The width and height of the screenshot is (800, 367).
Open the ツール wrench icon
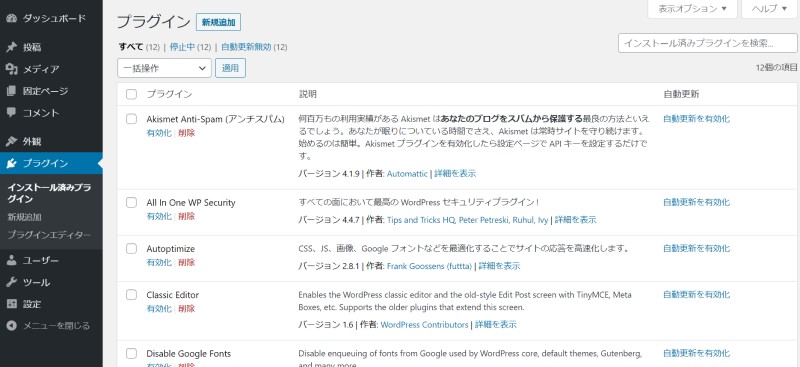coord(12,282)
